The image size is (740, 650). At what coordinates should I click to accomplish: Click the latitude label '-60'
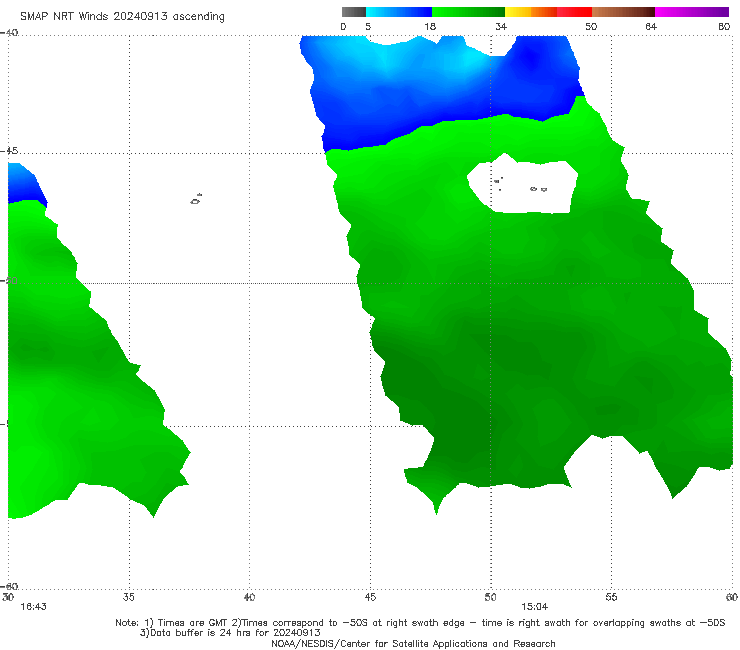9,586
